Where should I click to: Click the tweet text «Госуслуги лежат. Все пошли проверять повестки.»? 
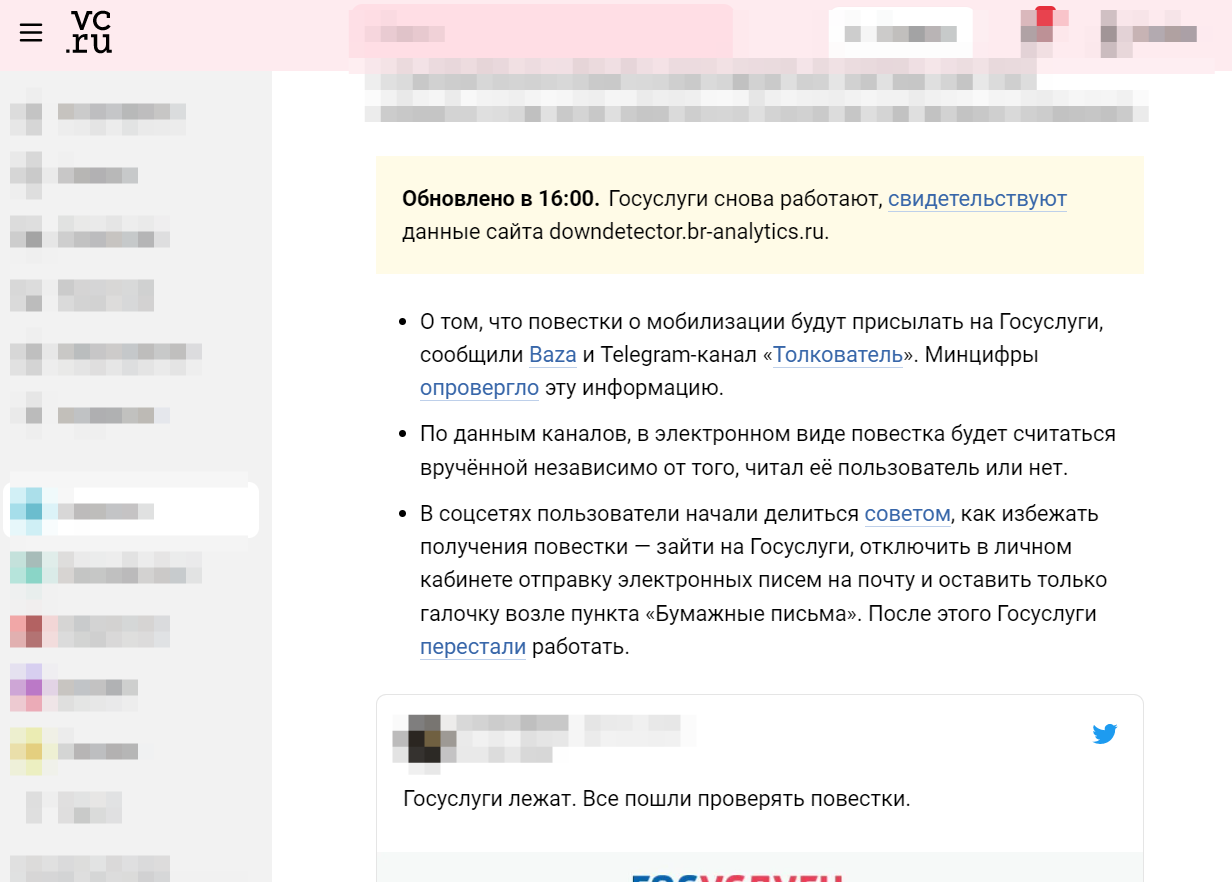click(657, 799)
